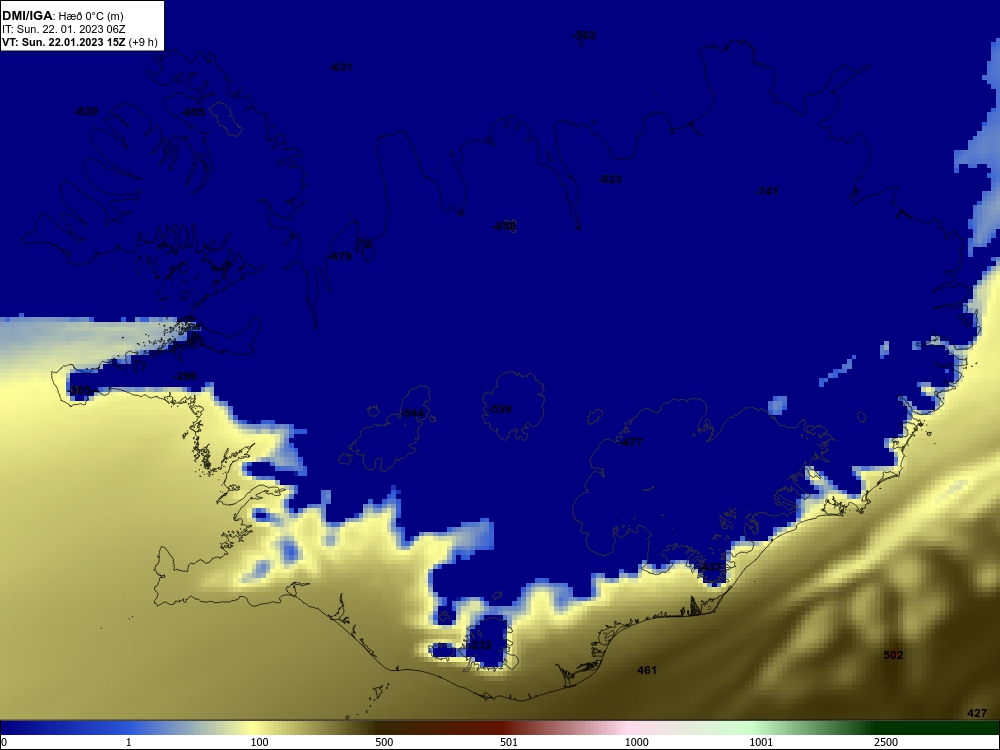Click the 'VT: Sun. 22.01.2023 15Z (+9 h)' line

point(80,42)
